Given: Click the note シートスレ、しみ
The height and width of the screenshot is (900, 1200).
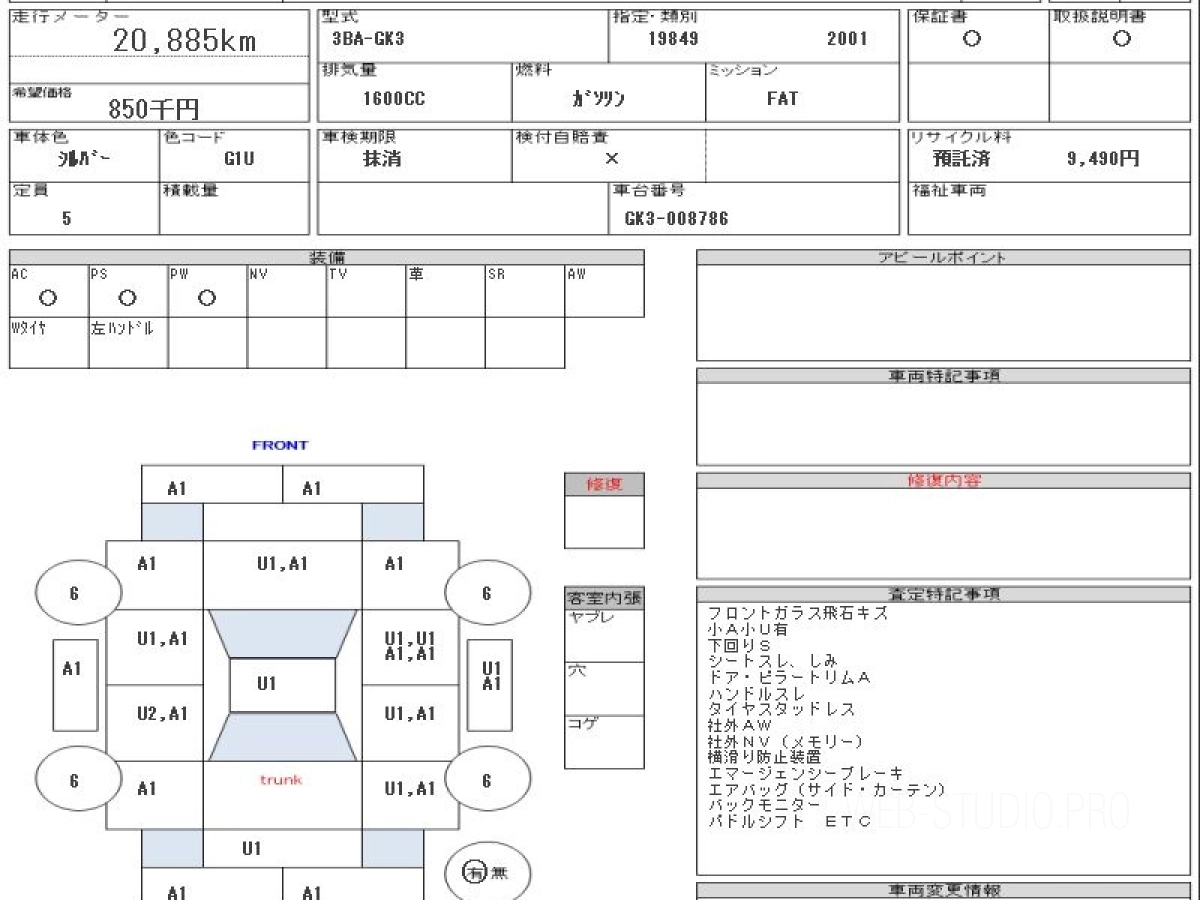Looking at the screenshot, I should [771, 662].
